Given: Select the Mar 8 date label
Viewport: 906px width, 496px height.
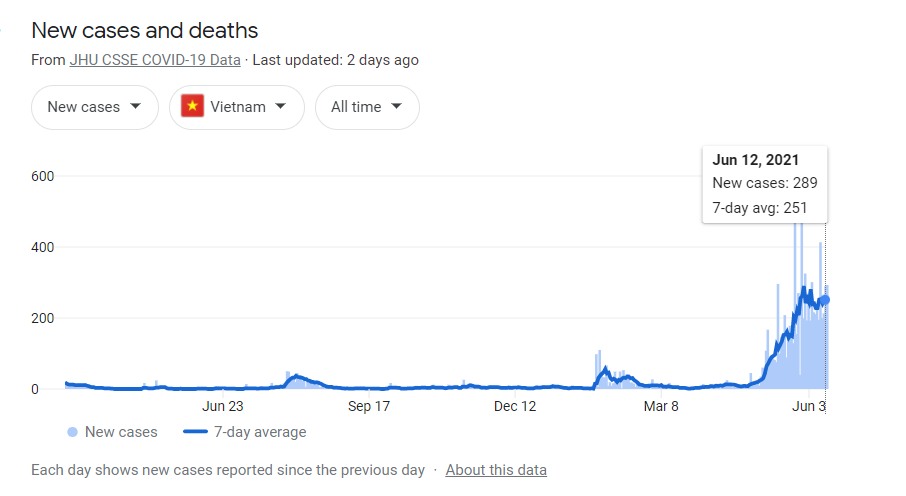Looking at the screenshot, I should [661, 406].
